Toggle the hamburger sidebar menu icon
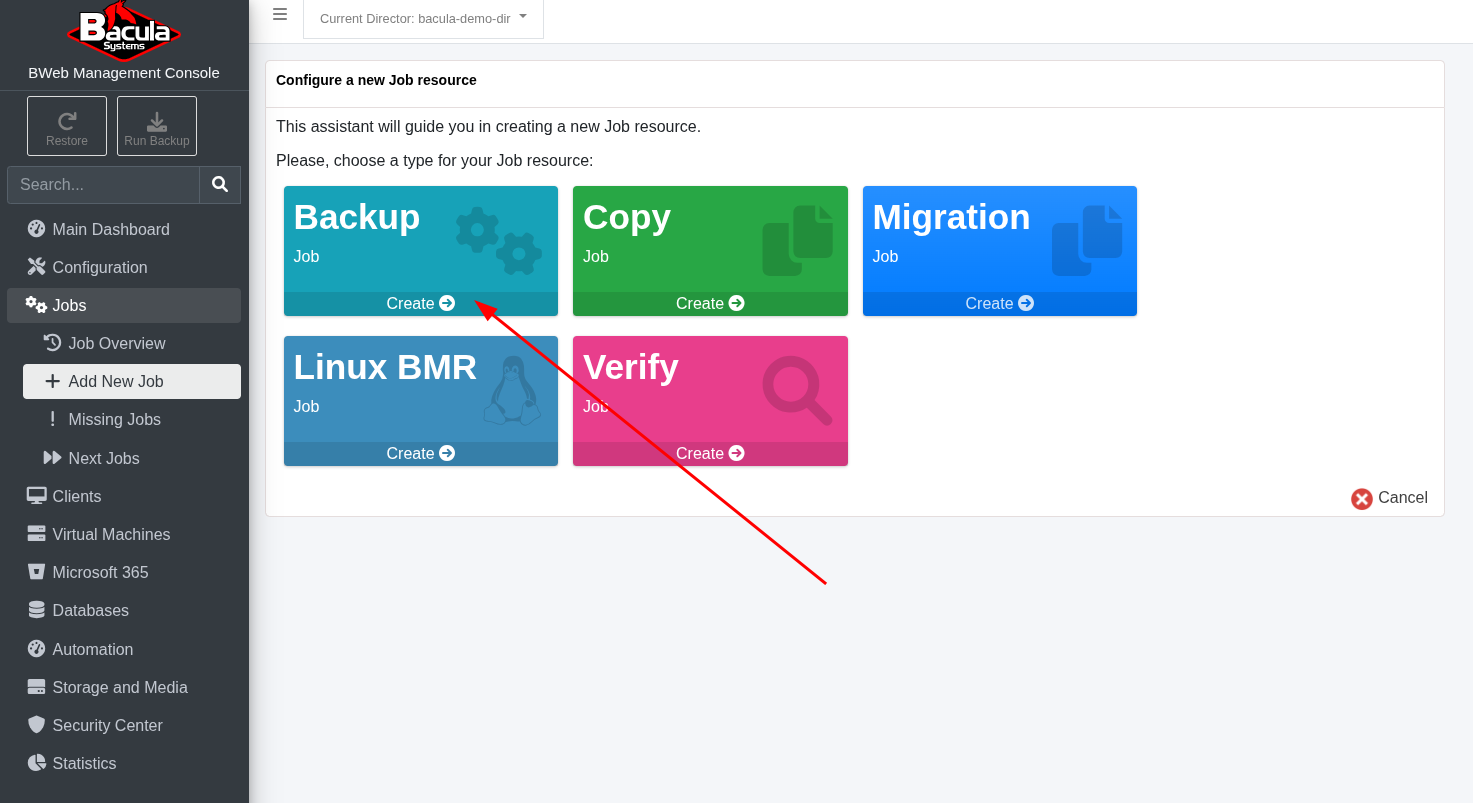Viewport: 1473px width, 803px height. click(x=280, y=14)
